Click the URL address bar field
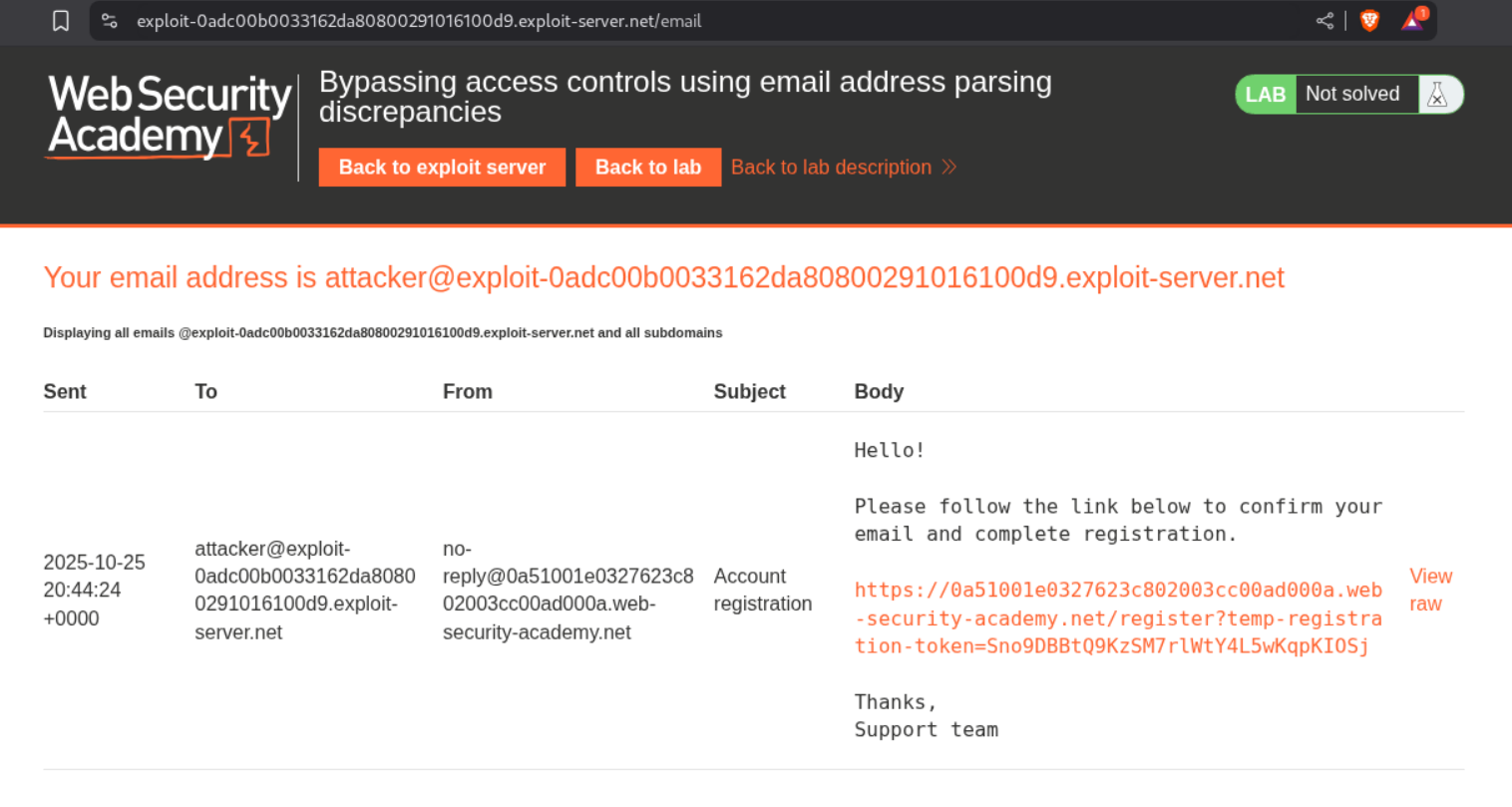 coord(698,21)
